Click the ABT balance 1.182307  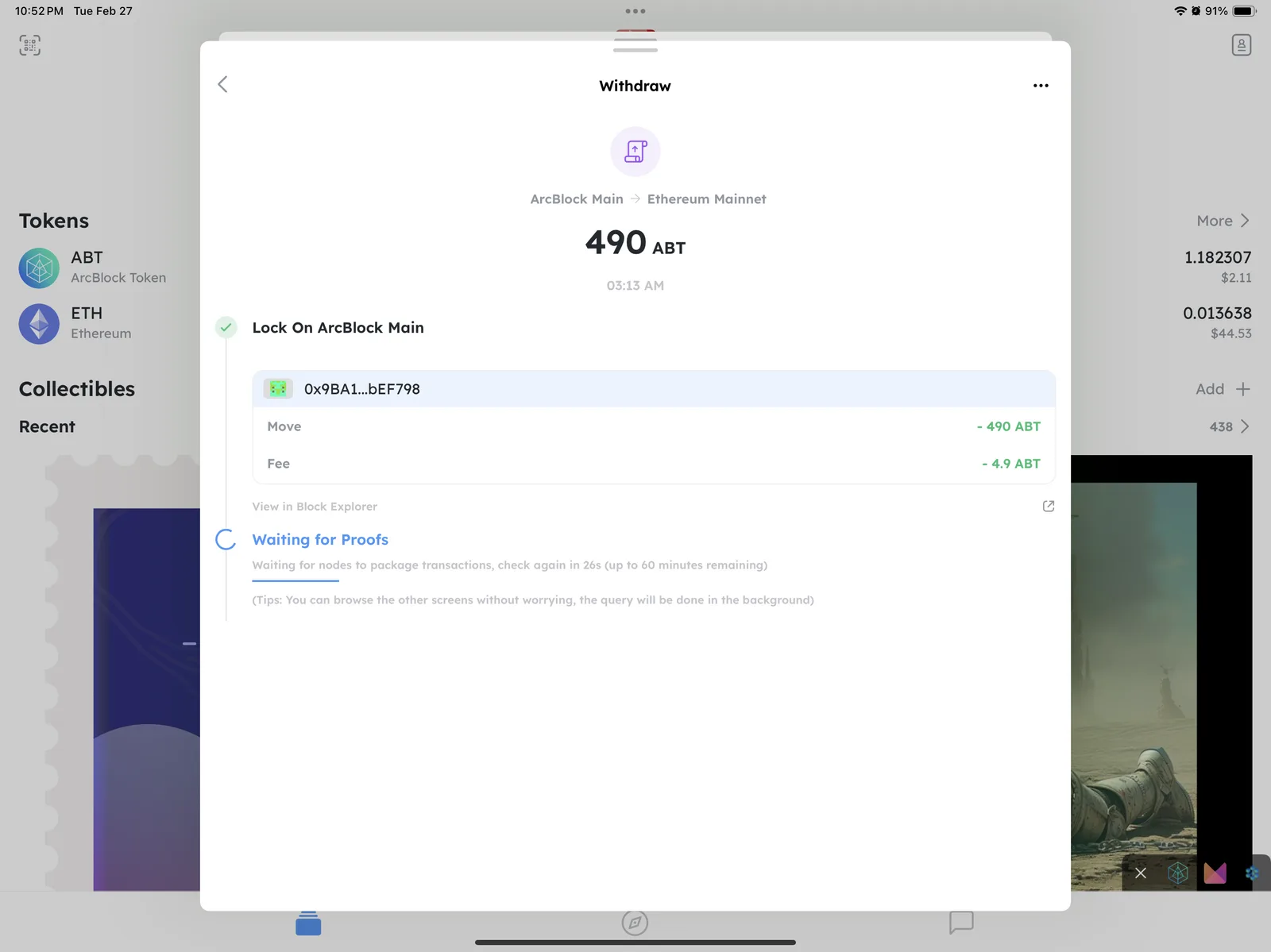coord(1218,257)
